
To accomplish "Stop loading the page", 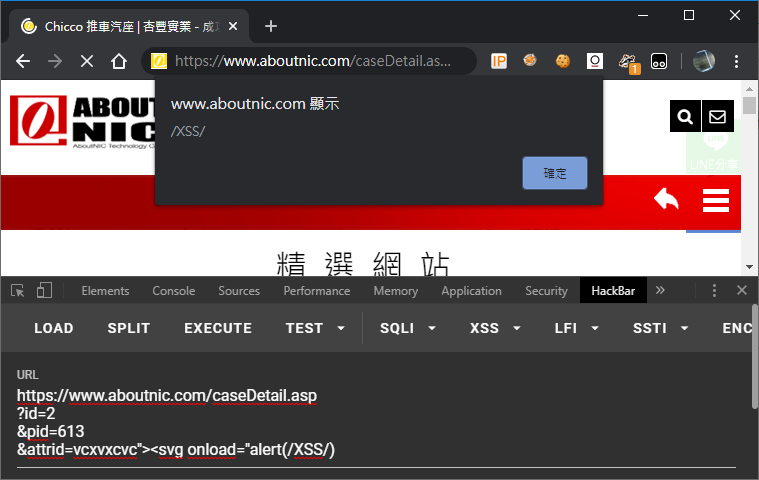I will [87, 61].
